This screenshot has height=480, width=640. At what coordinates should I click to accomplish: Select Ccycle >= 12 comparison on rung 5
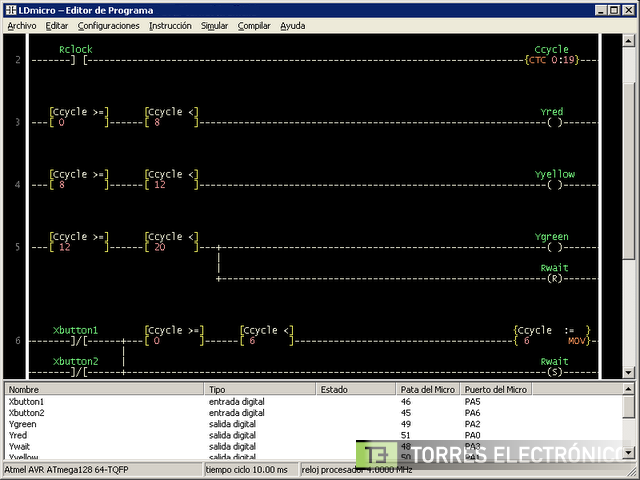pos(79,242)
